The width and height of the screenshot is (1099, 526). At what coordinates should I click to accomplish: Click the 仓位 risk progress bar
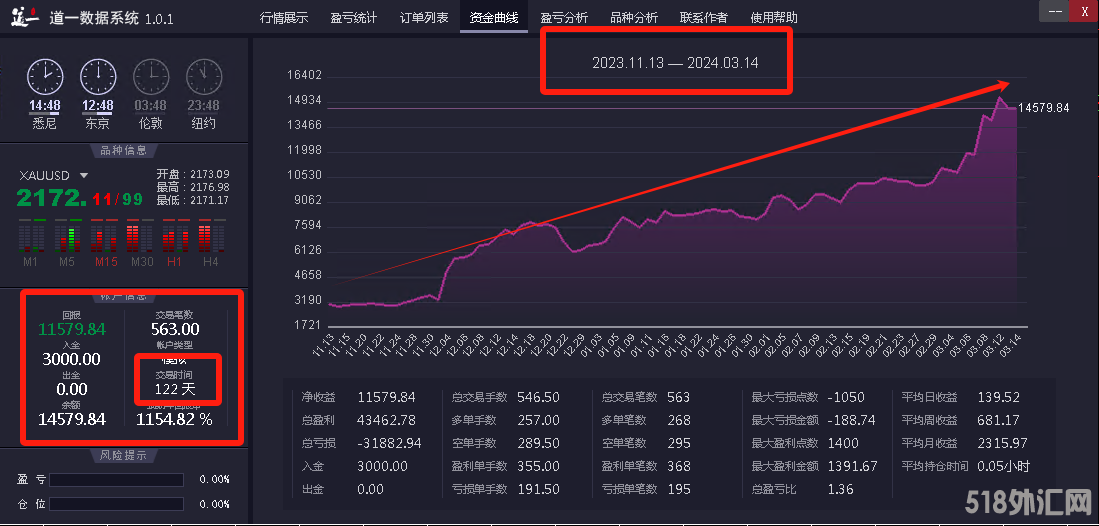[116, 504]
